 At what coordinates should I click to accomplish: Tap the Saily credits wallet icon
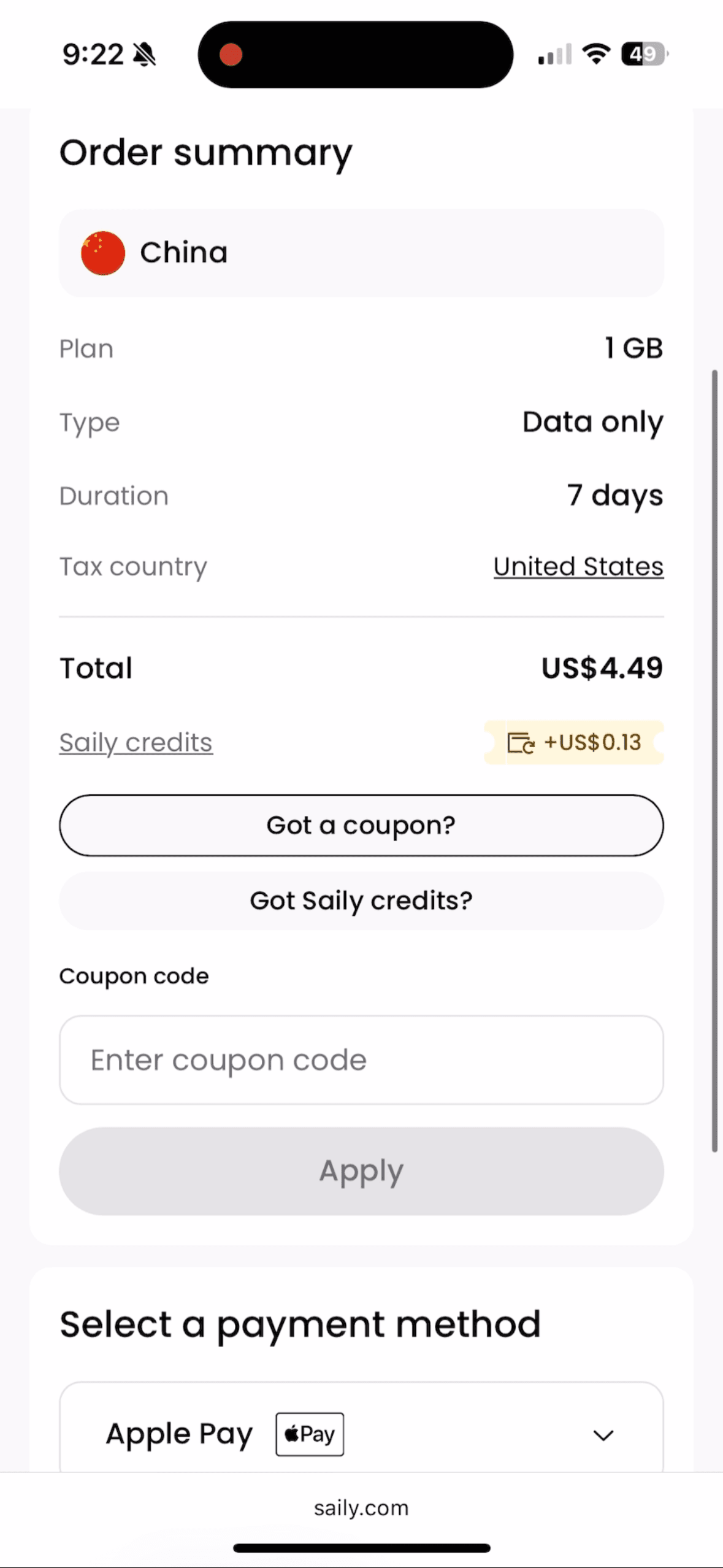tap(521, 743)
